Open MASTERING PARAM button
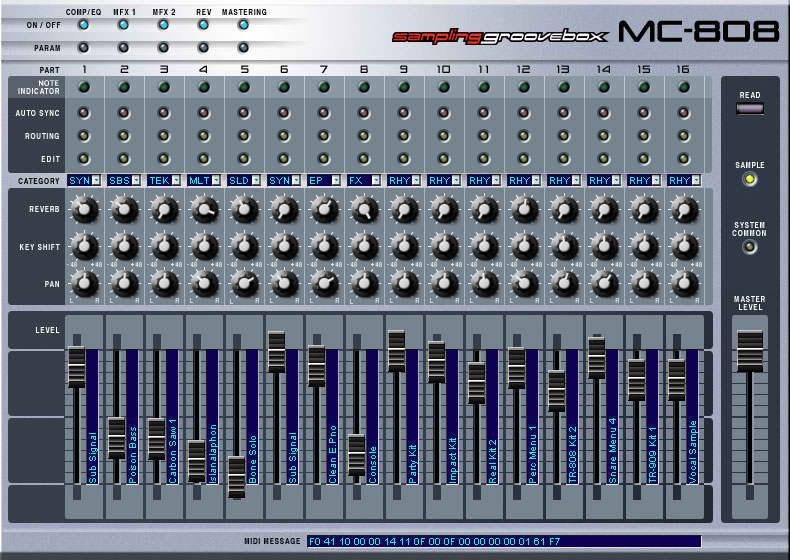The height and width of the screenshot is (560, 790). tap(243, 48)
